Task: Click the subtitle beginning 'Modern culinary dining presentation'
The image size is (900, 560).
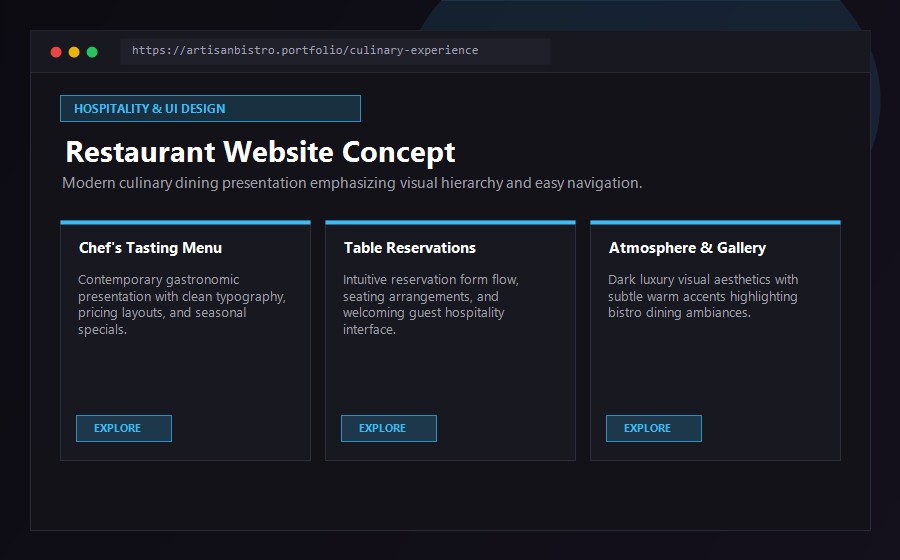Action: coord(352,183)
